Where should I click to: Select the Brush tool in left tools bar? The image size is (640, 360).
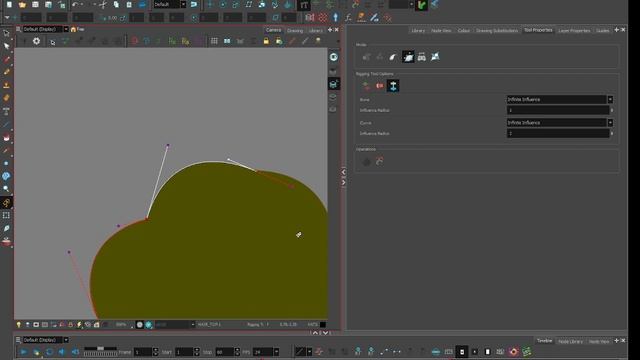[x=7, y=59]
